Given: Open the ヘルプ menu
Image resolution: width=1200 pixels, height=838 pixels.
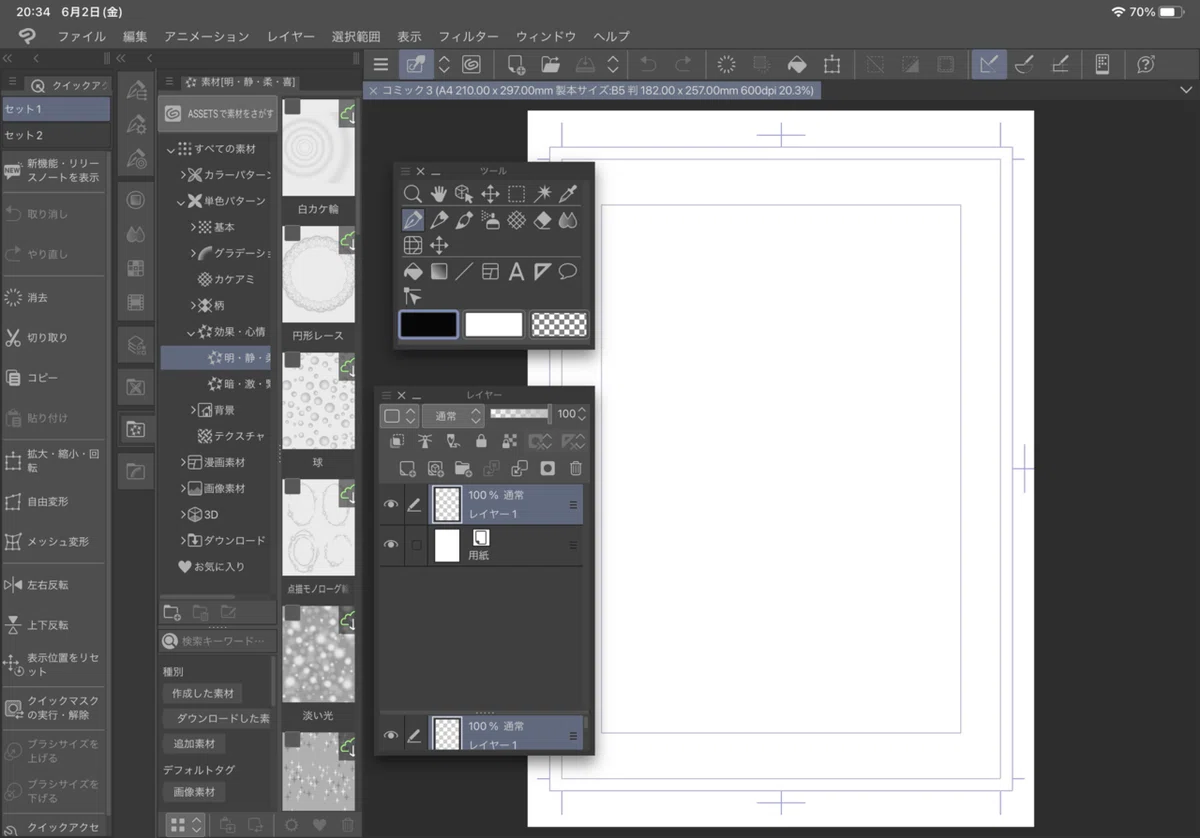Looking at the screenshot, I should click(x=611, y=36).
